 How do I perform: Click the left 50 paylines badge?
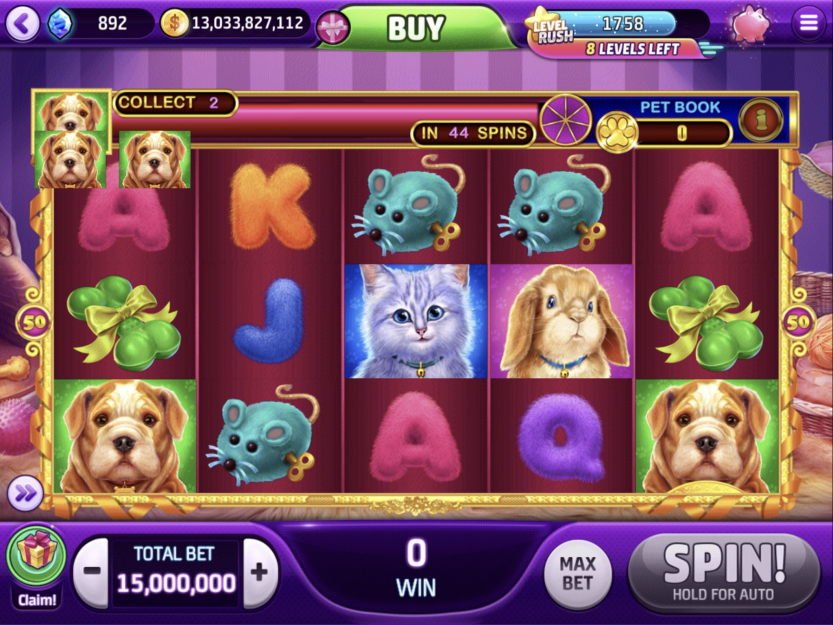[x=33, y=322]
